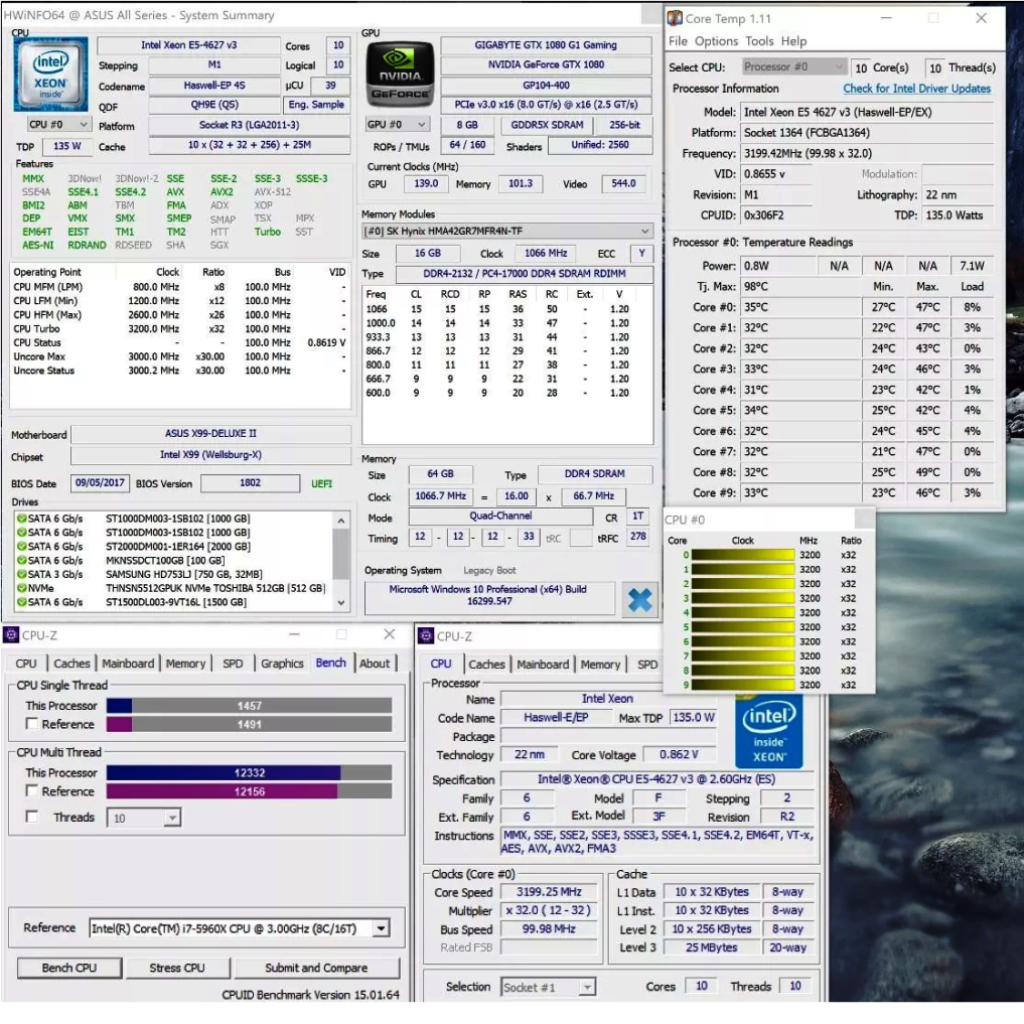Open the Socket #1 selection dropdown
1024x1024 pixels.
[548, 987]
